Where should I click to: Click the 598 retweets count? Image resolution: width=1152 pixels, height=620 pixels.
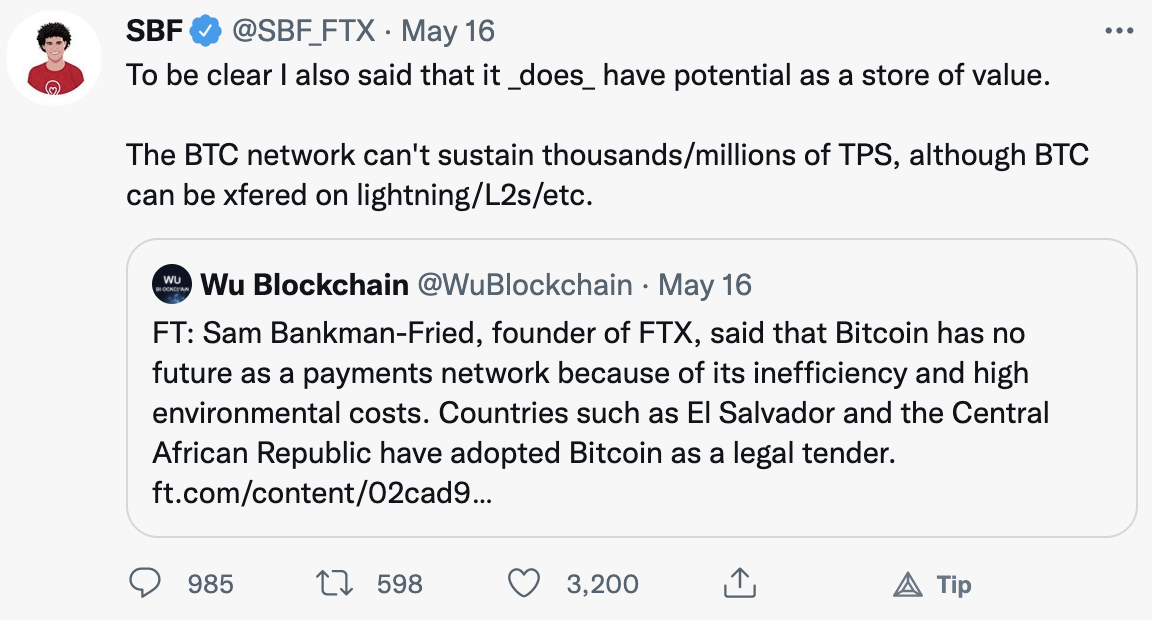pyautogui.click(x=399, y=584)
